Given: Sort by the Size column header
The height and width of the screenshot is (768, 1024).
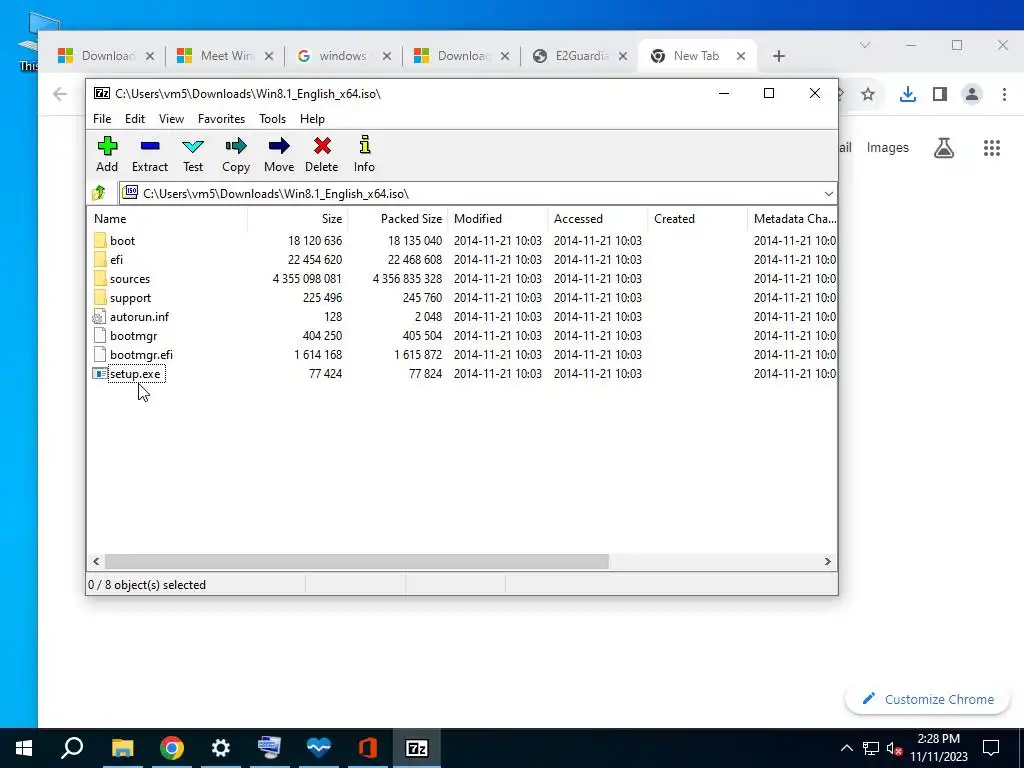Looking at the screenshot, I should pos(297,219).
